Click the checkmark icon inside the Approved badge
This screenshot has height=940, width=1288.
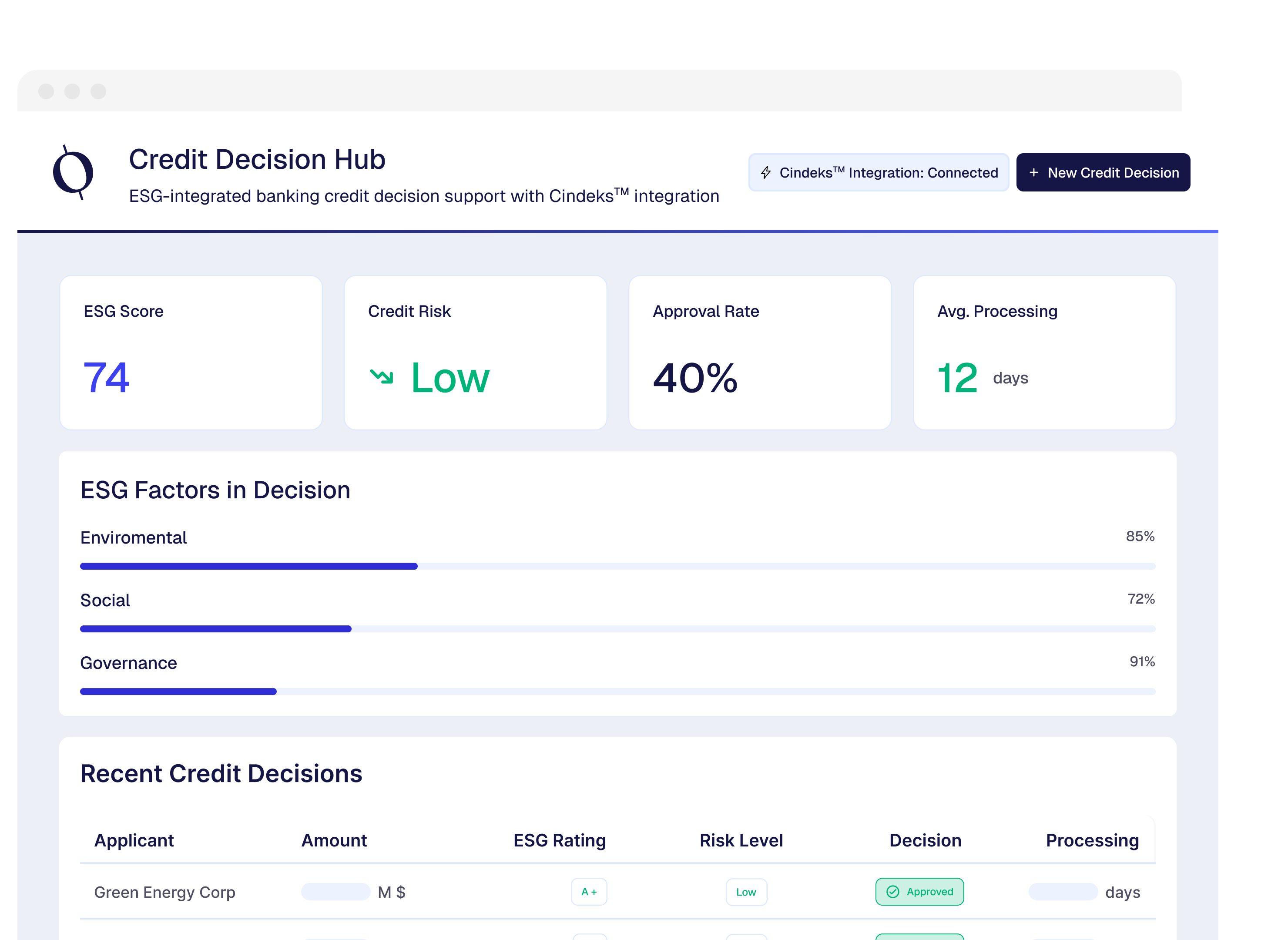(893, 892)
